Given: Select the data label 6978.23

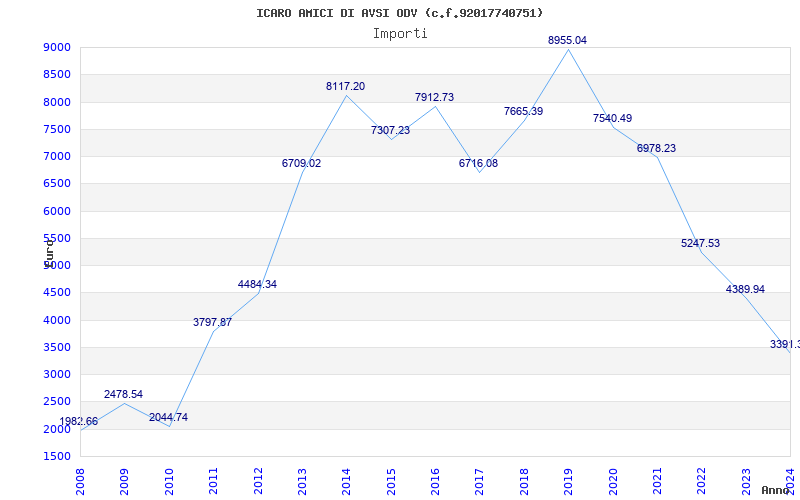Looking at the screenshot, I should tap(656, 148).
